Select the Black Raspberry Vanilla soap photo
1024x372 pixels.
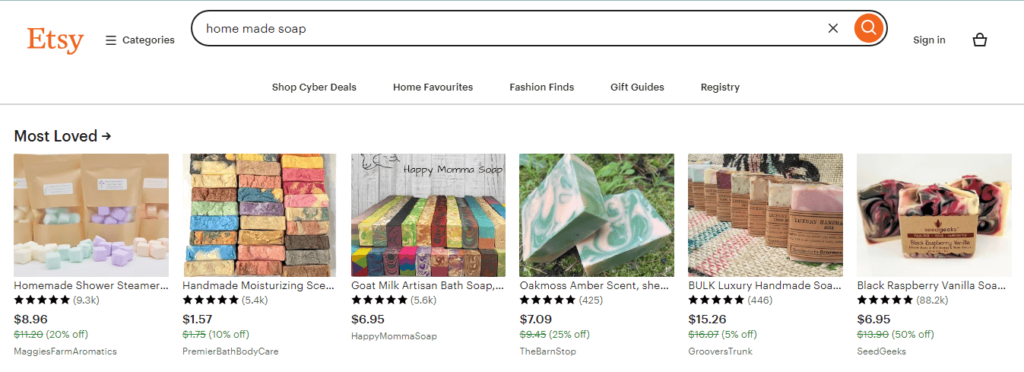coord(934,215)
